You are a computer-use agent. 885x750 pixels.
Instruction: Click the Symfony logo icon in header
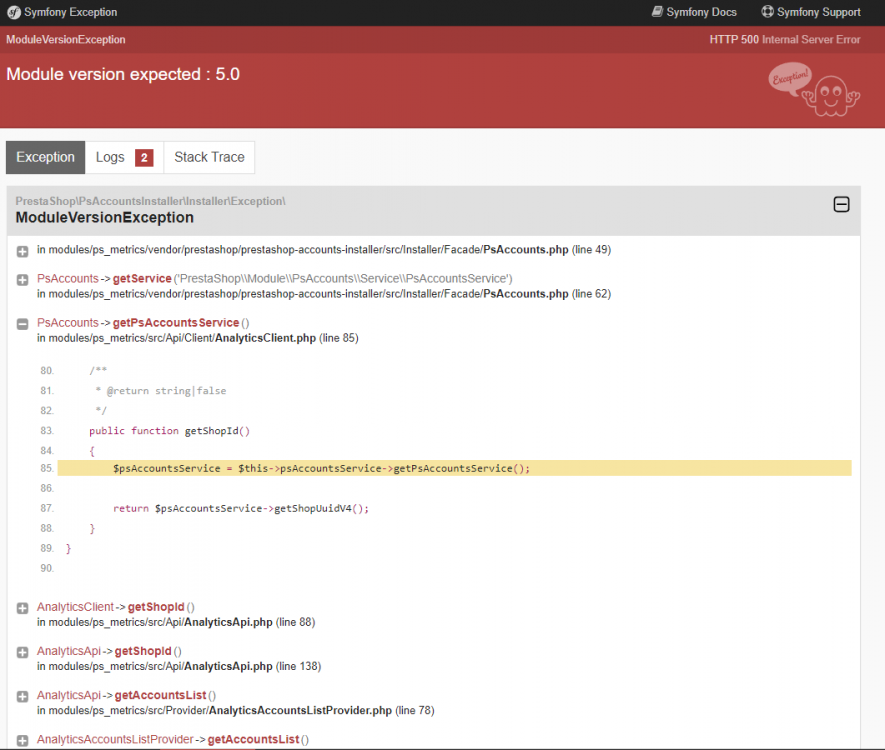pyautogui.click(x=14, y=12)
